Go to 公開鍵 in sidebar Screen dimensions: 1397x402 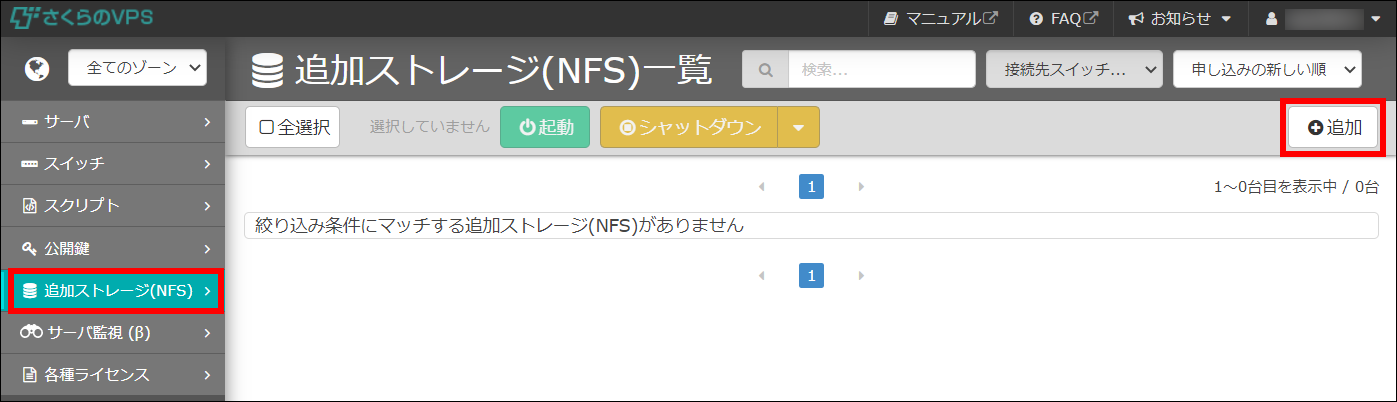pyautogui.click(x=113, y=248)
